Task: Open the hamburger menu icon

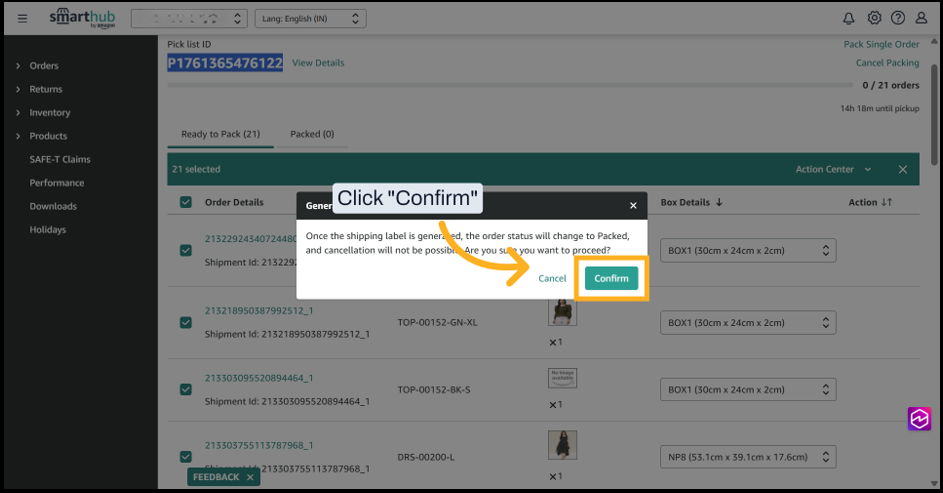Action: pos(22,18)
